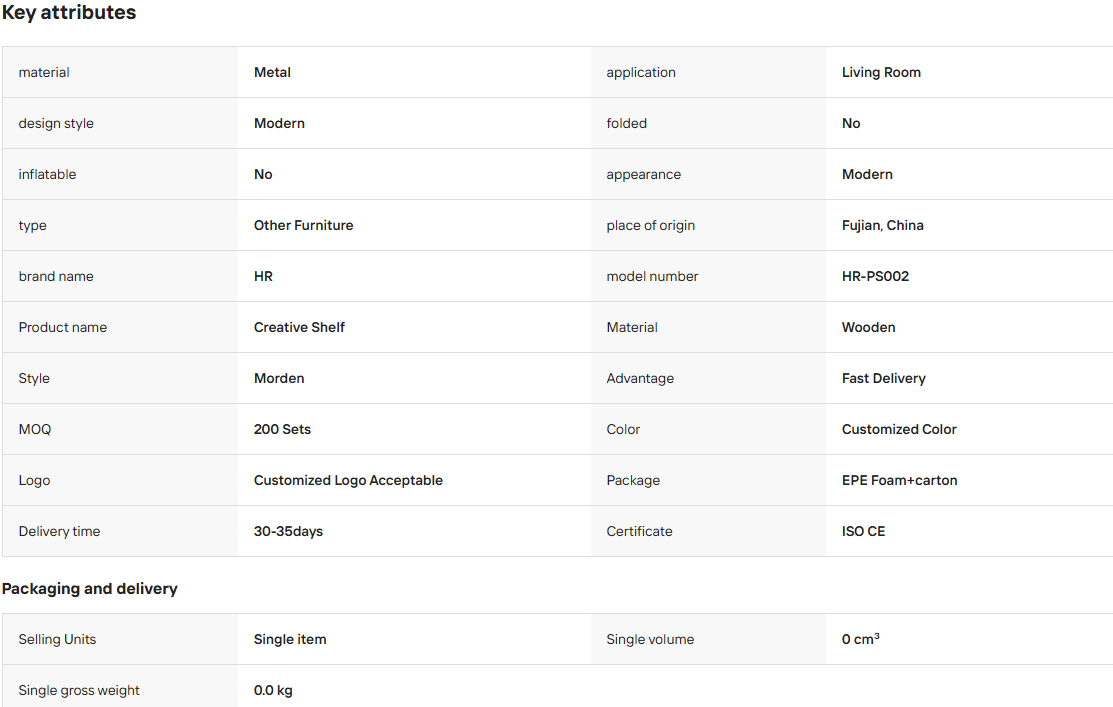Select the ISO CE certificate value
This screenshot has height=707, width=1113.
click(863, 532)
